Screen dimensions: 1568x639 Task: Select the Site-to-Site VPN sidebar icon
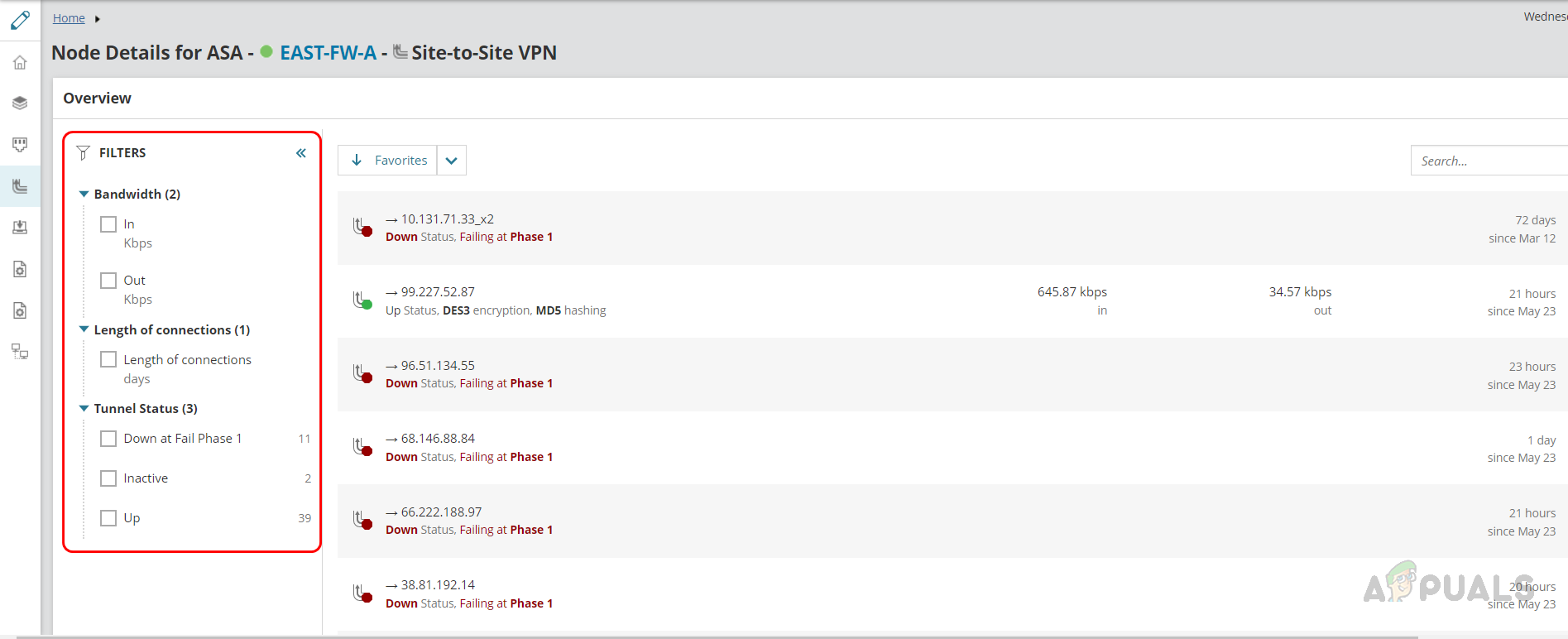(20, 186)
